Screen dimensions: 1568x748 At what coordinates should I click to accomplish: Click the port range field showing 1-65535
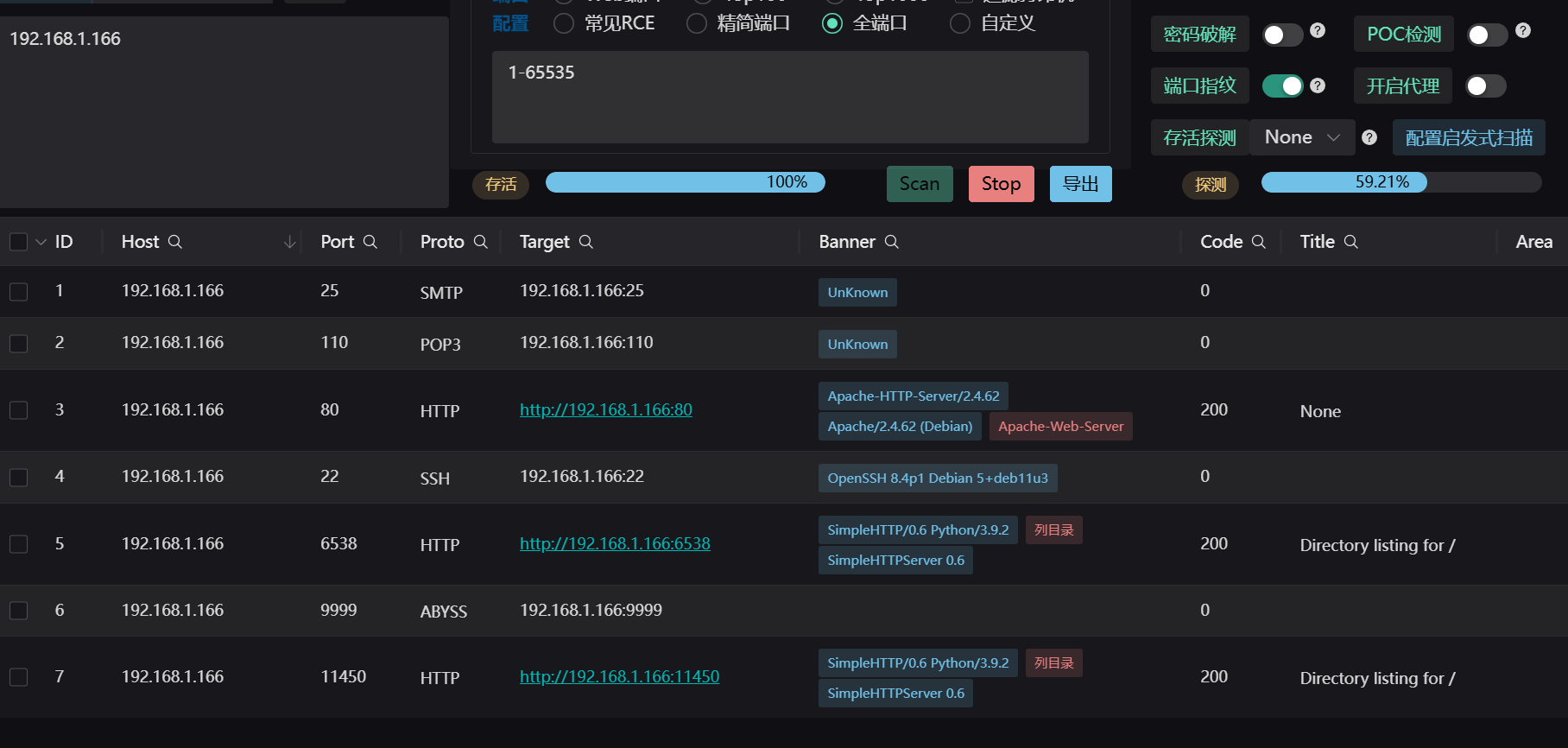790,97
